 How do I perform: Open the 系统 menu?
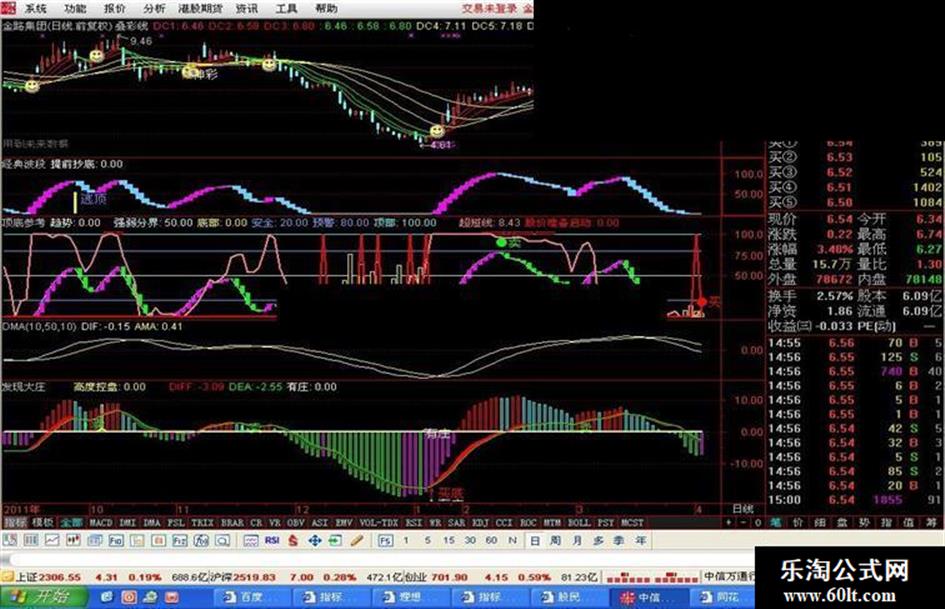click(36, 8)
